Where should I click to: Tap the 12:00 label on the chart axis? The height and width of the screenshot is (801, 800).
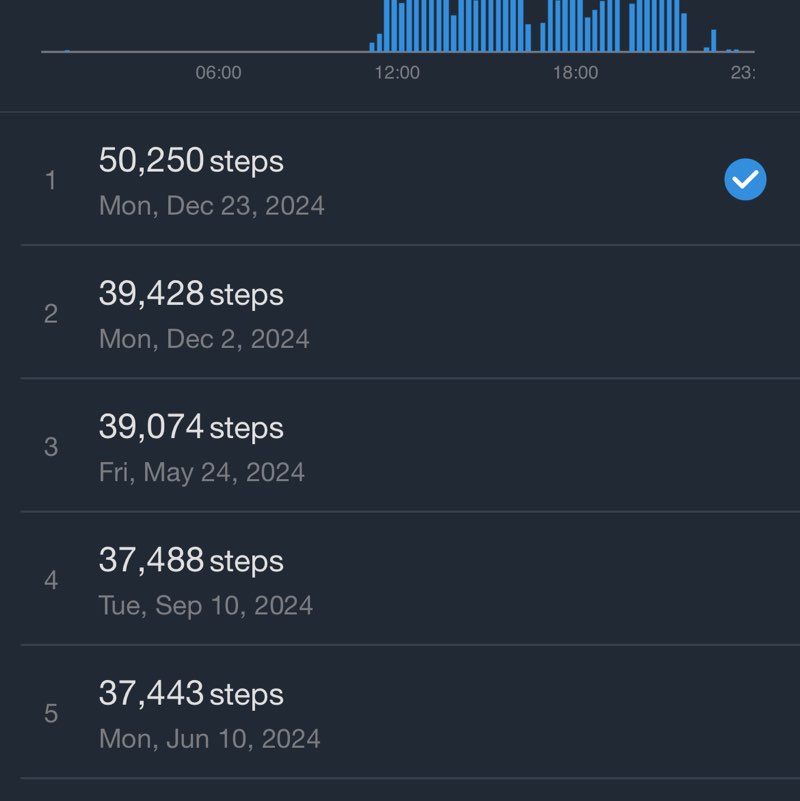tap(397, 73)
